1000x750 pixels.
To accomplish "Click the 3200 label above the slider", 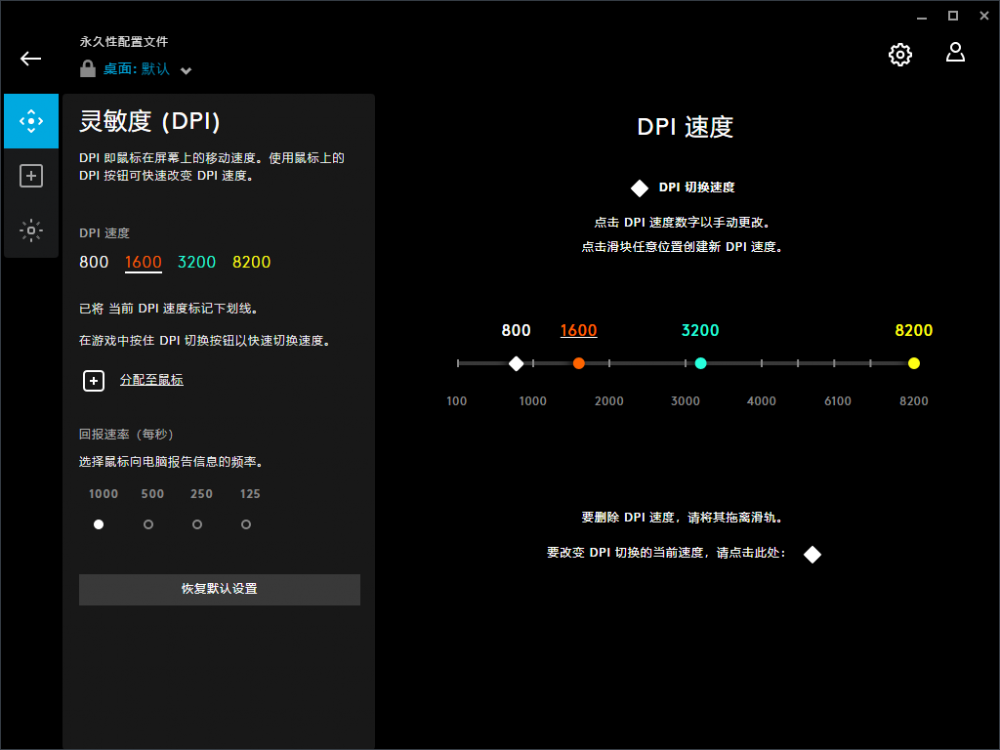I will click(x=700, y=331).
